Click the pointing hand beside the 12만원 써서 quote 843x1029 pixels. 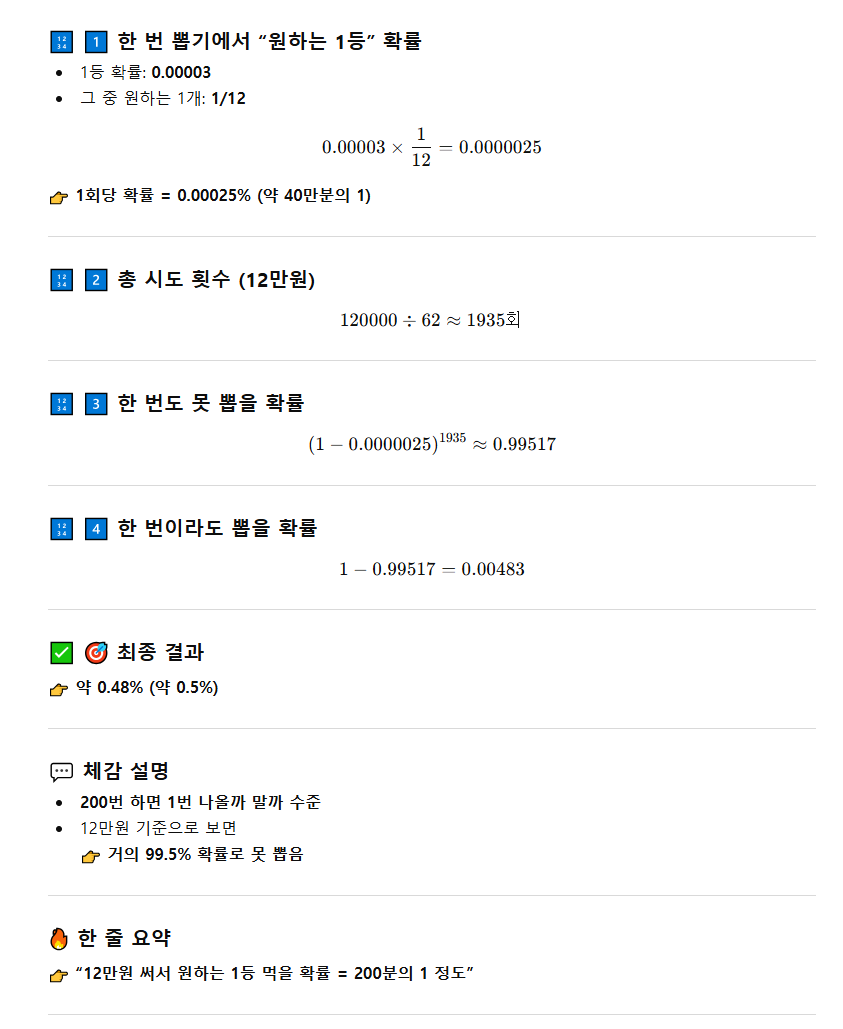59,976
